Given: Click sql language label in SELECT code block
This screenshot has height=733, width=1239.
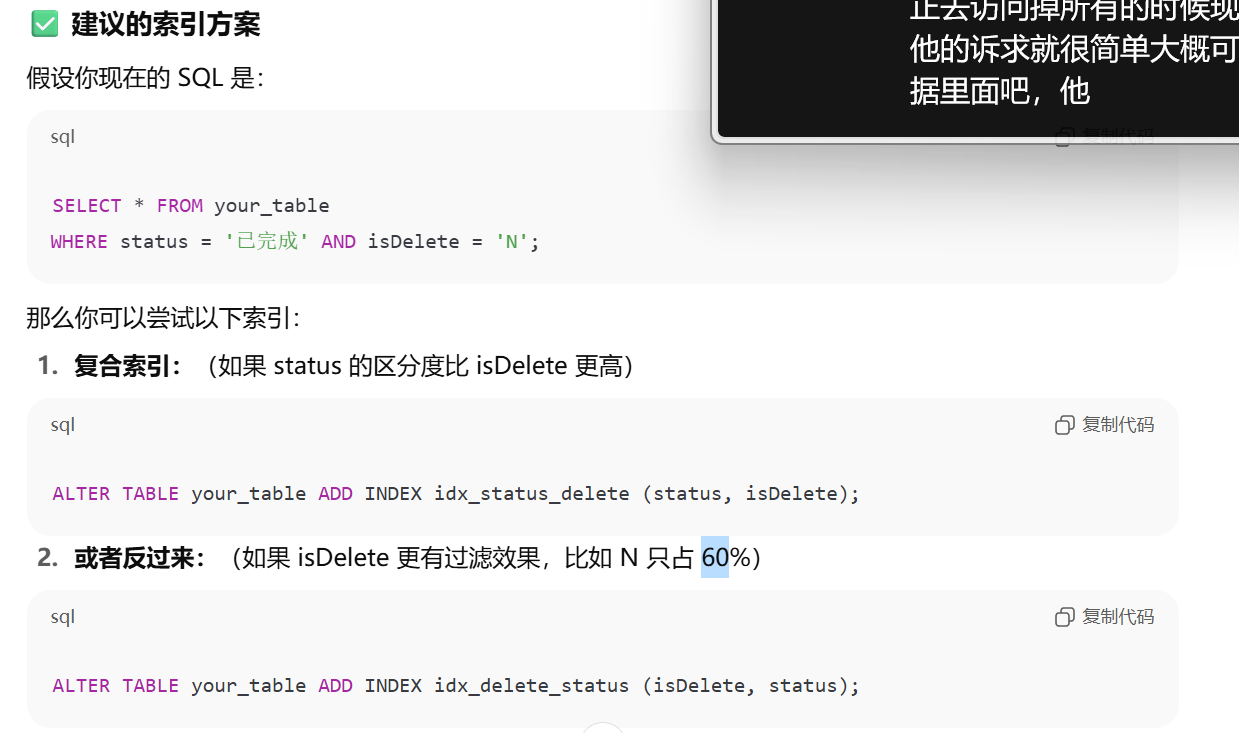Looking at the screenshot, I should 63,137.
